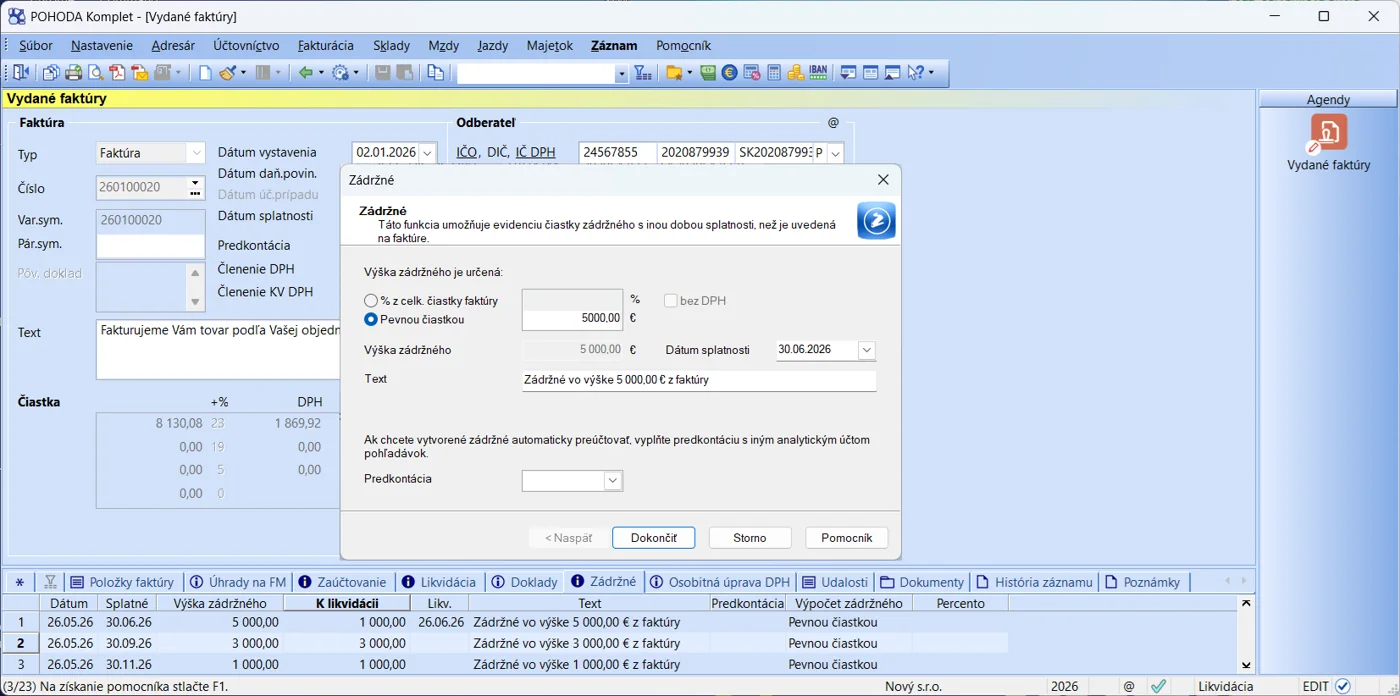Expand the Odberateľ tax ID dropdown arrow
The image size is (1400, 696).
click(x=835, y=153)
